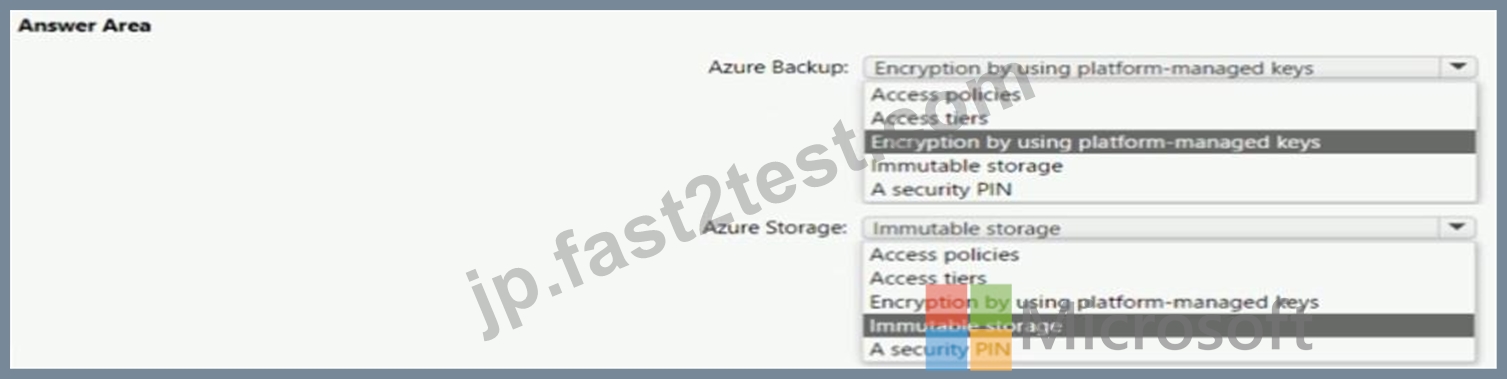Click the Answer Area heading

point(85,25)
